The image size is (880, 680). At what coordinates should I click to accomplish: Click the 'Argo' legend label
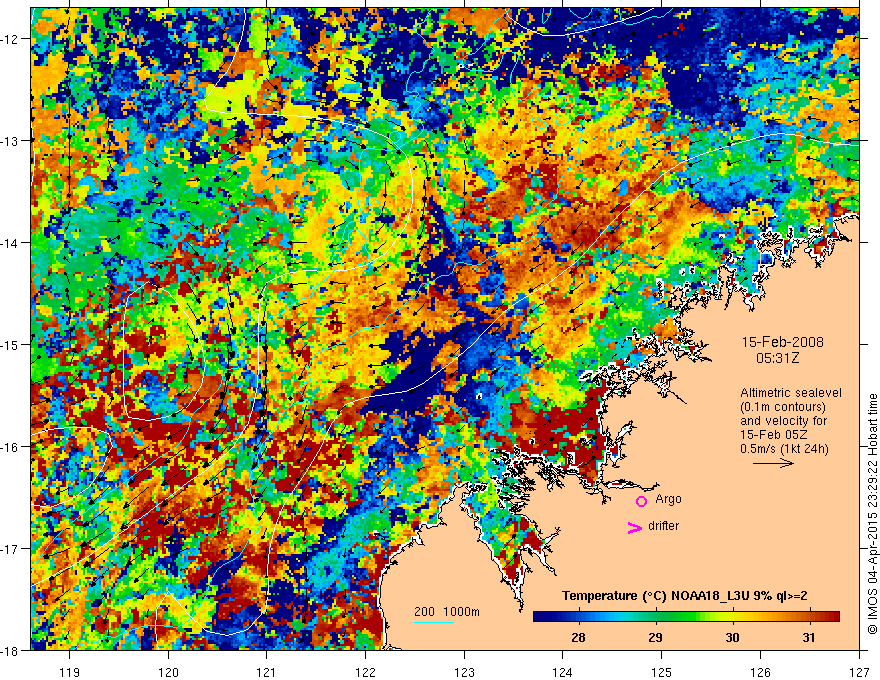[x=668, y=499]
